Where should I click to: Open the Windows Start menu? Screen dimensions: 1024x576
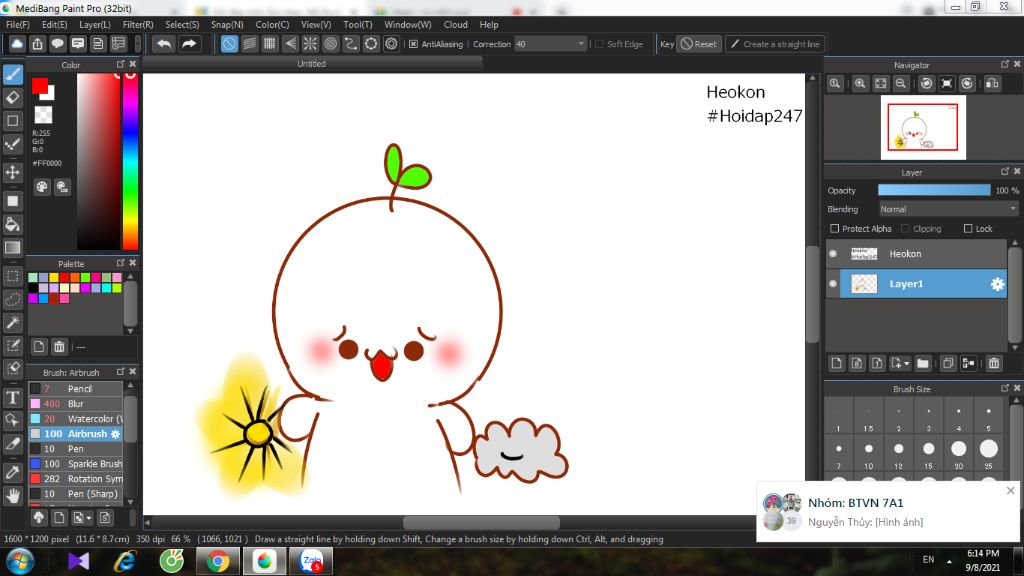coord(19,561)
